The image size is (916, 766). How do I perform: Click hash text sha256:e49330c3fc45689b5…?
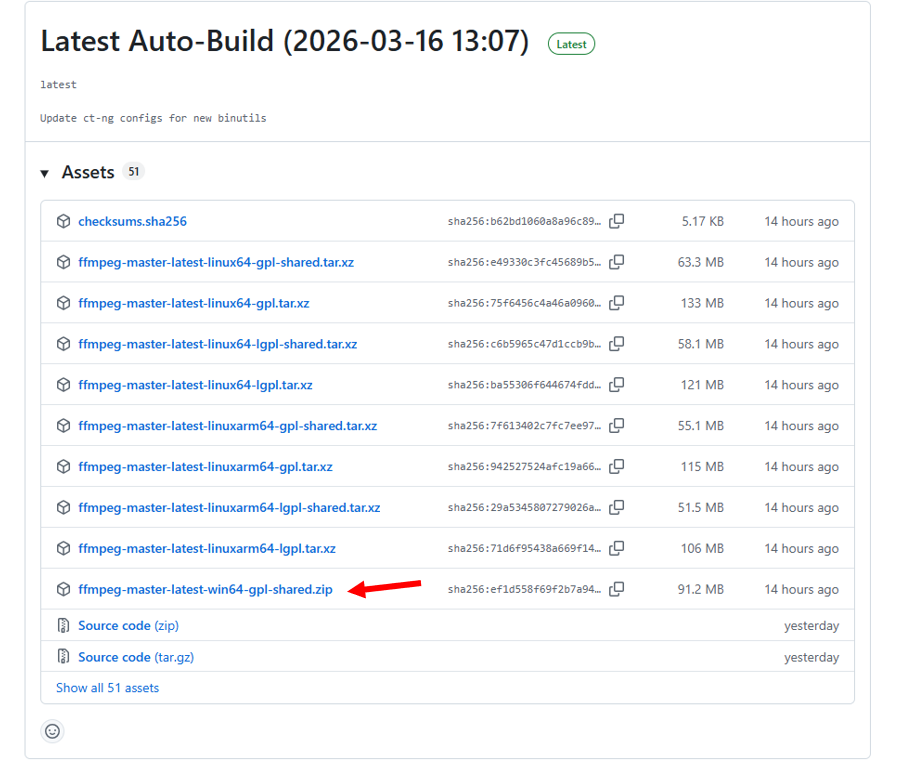524,262
